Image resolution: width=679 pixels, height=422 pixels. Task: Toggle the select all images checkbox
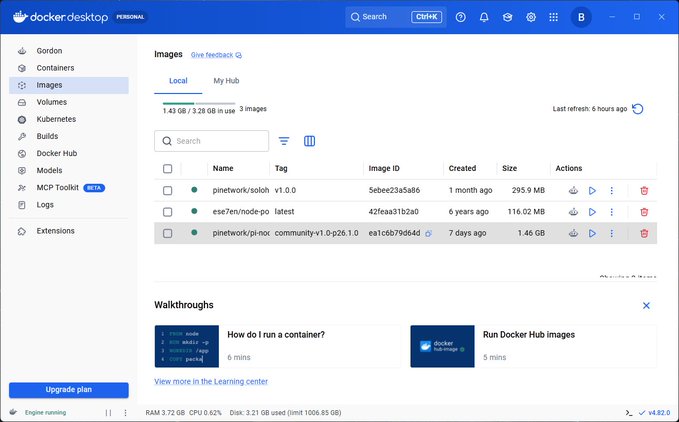click(x=168, y=169)
